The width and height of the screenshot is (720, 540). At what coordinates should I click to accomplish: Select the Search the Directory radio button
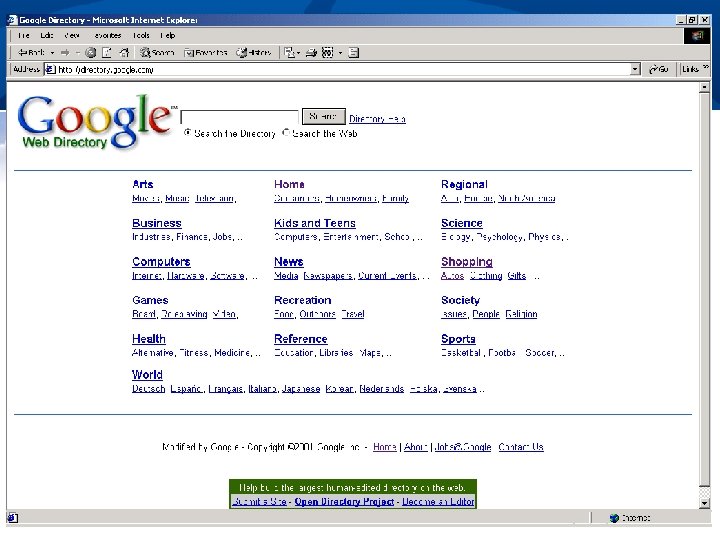(x=187, y=132)
